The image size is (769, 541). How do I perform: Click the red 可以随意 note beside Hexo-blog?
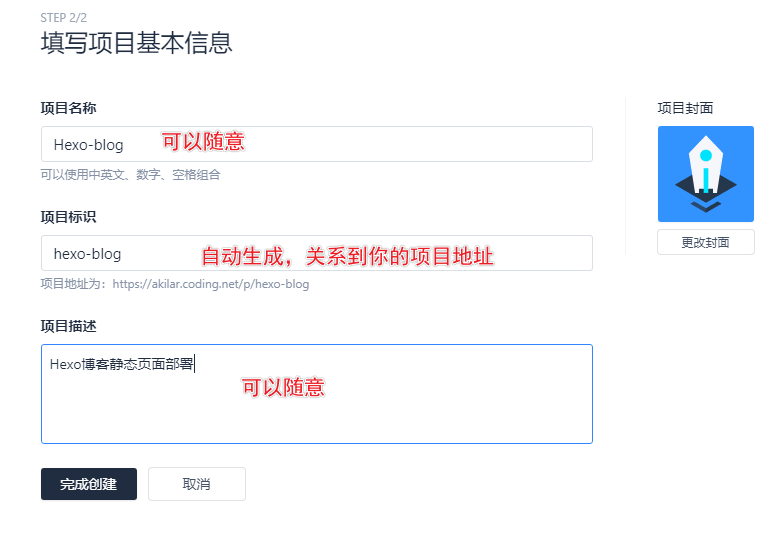[x=203, y=142]
